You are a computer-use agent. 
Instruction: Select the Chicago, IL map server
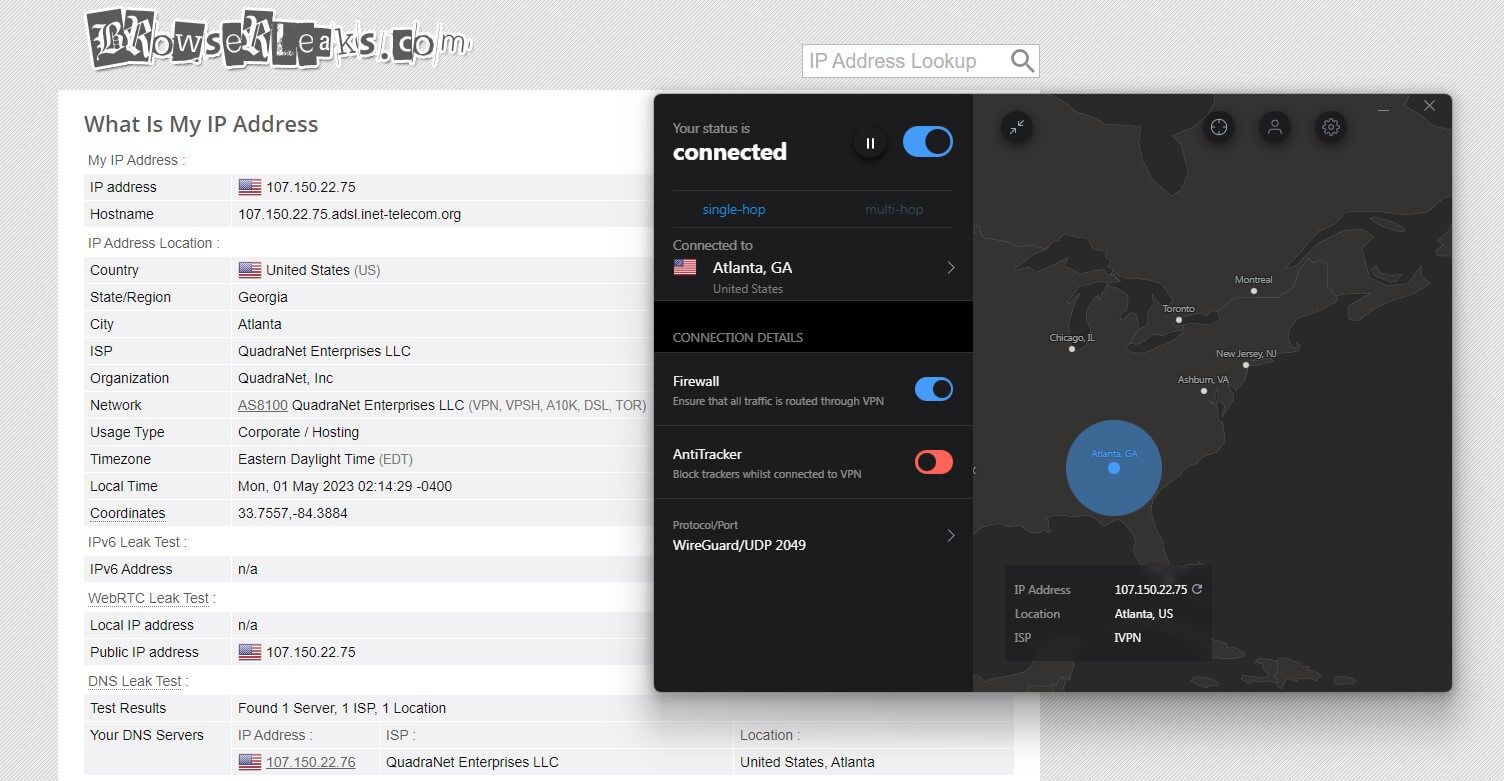pos(1072,349)
